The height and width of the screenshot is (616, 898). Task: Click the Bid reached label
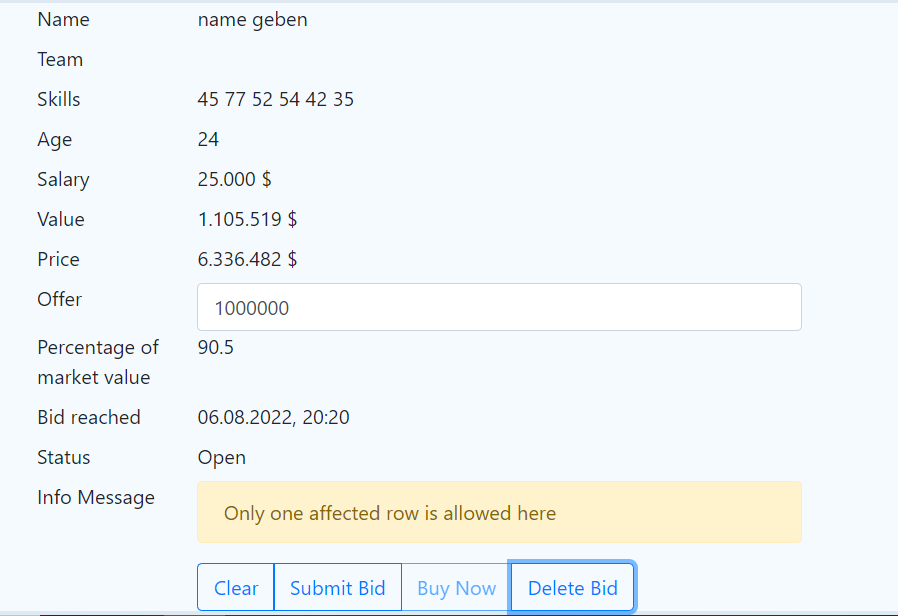89,417
